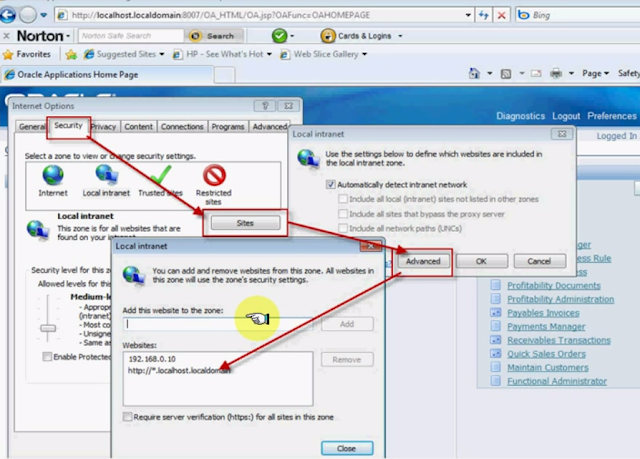This screenshot has width=640, height=459.
Task: Open the Maintain Customers link
Action: point(548,368)
